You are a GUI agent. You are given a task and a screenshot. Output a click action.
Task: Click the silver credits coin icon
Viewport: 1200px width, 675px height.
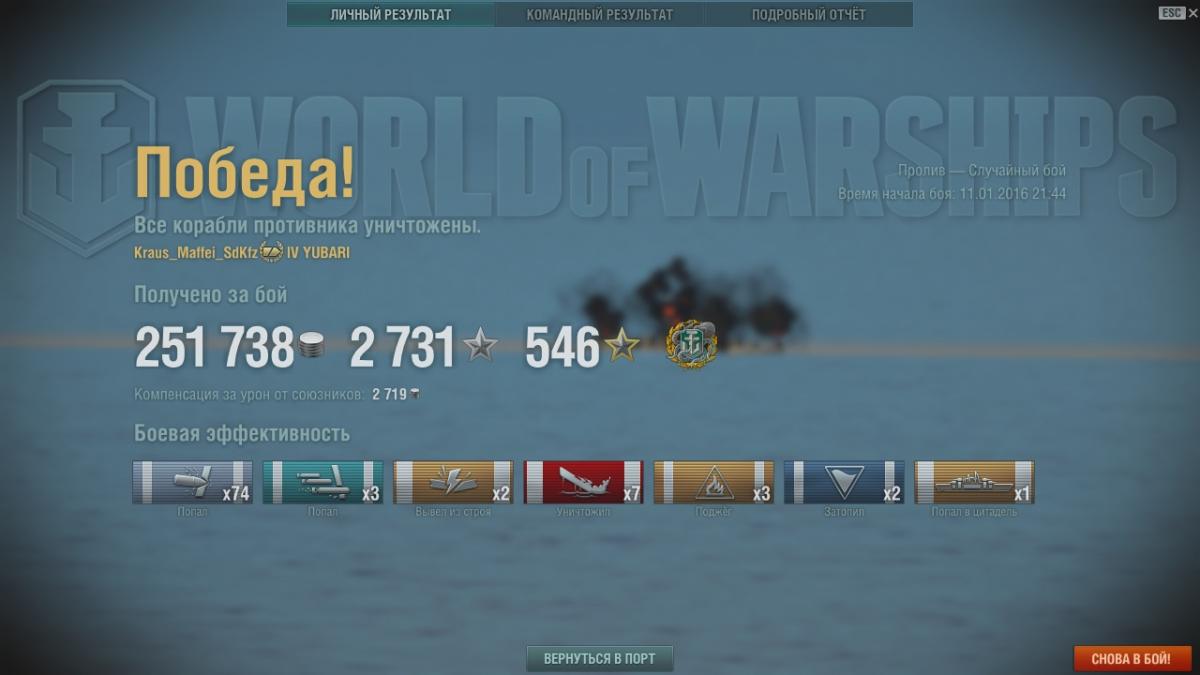click(x=311, y=347)
